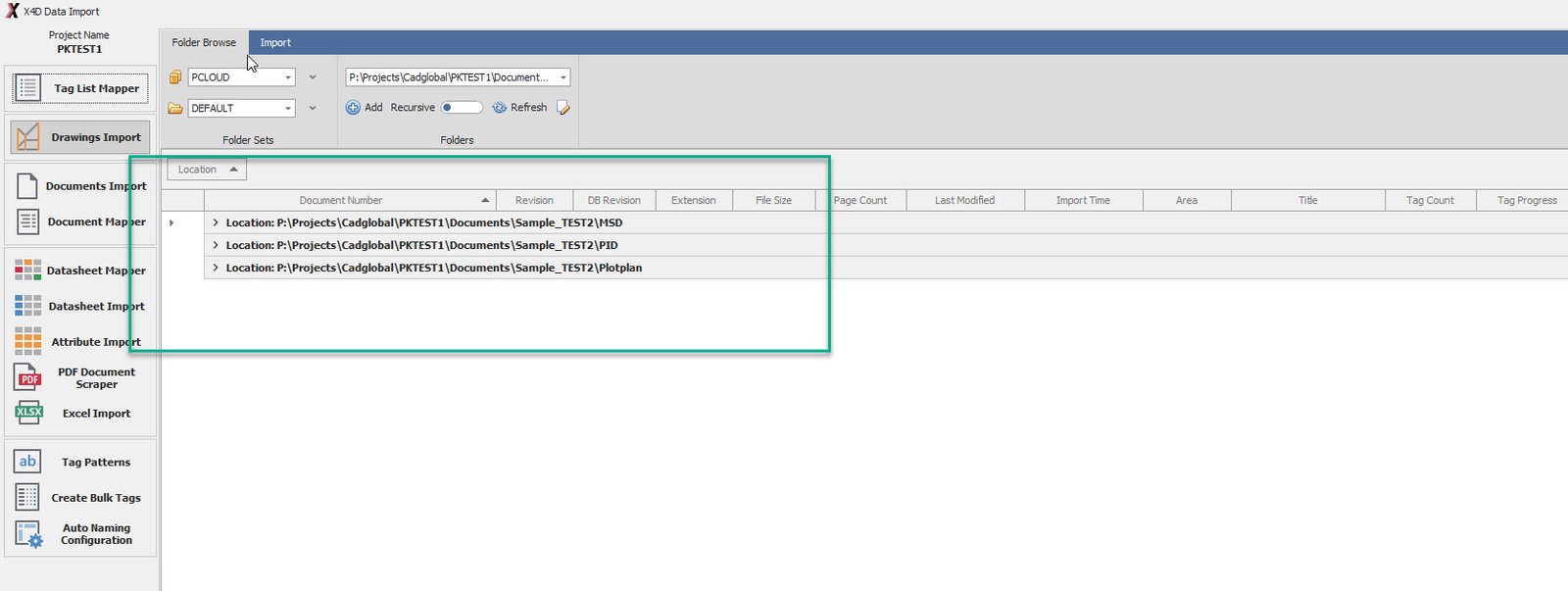Viewport: 1568px width, 591px height.
Task: Launch the Excel Import XLSX icon
Action: tap(28, 413)
